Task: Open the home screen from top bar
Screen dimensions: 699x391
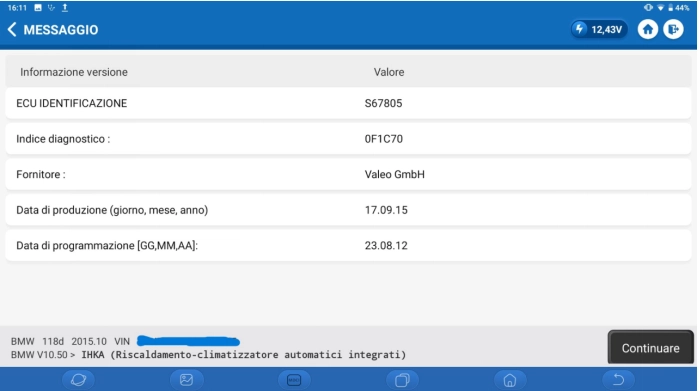Action: (x=648, y=29)
